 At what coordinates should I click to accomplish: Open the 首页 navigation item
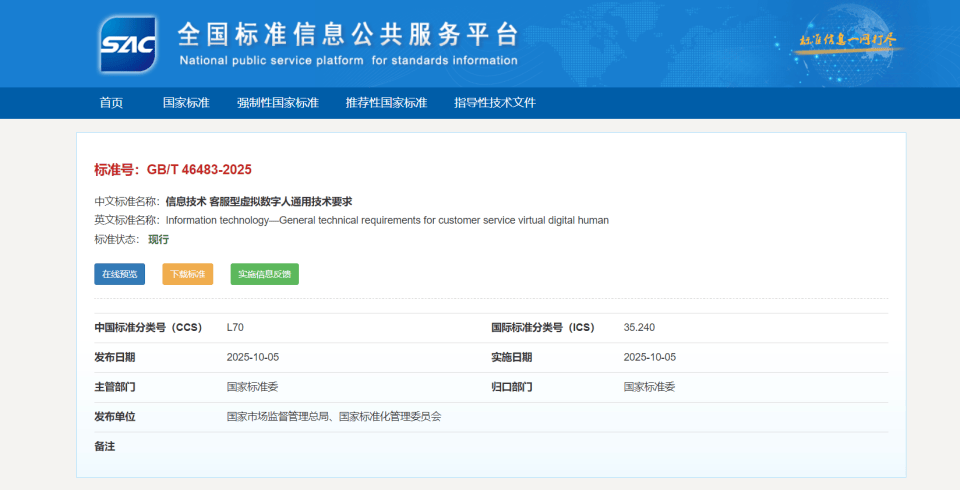tap(111, 103)
